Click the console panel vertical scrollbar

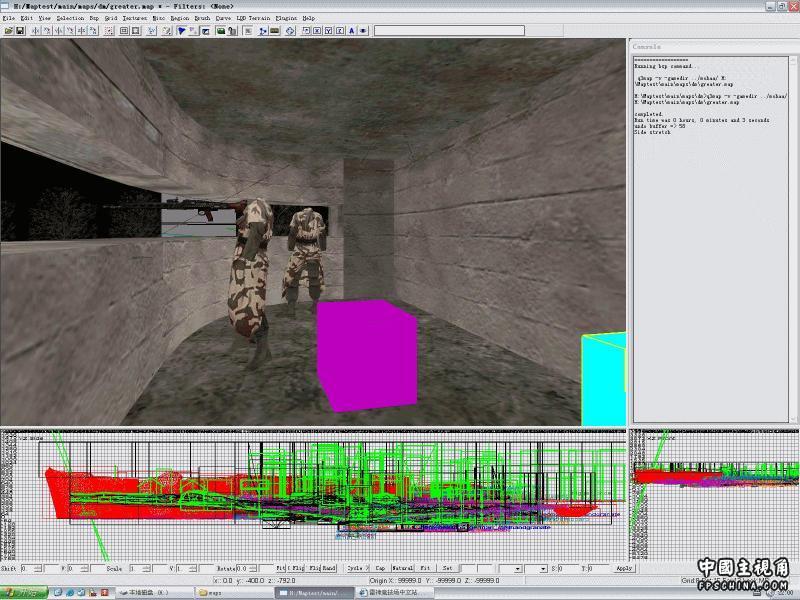[x=792, y=239]
